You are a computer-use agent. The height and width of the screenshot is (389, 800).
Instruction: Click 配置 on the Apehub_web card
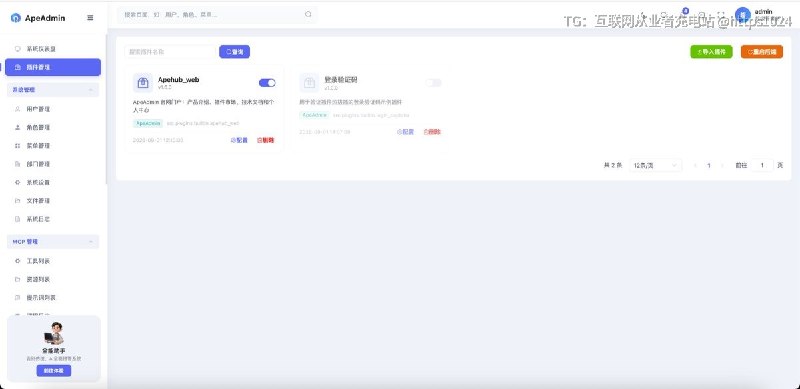239,140
